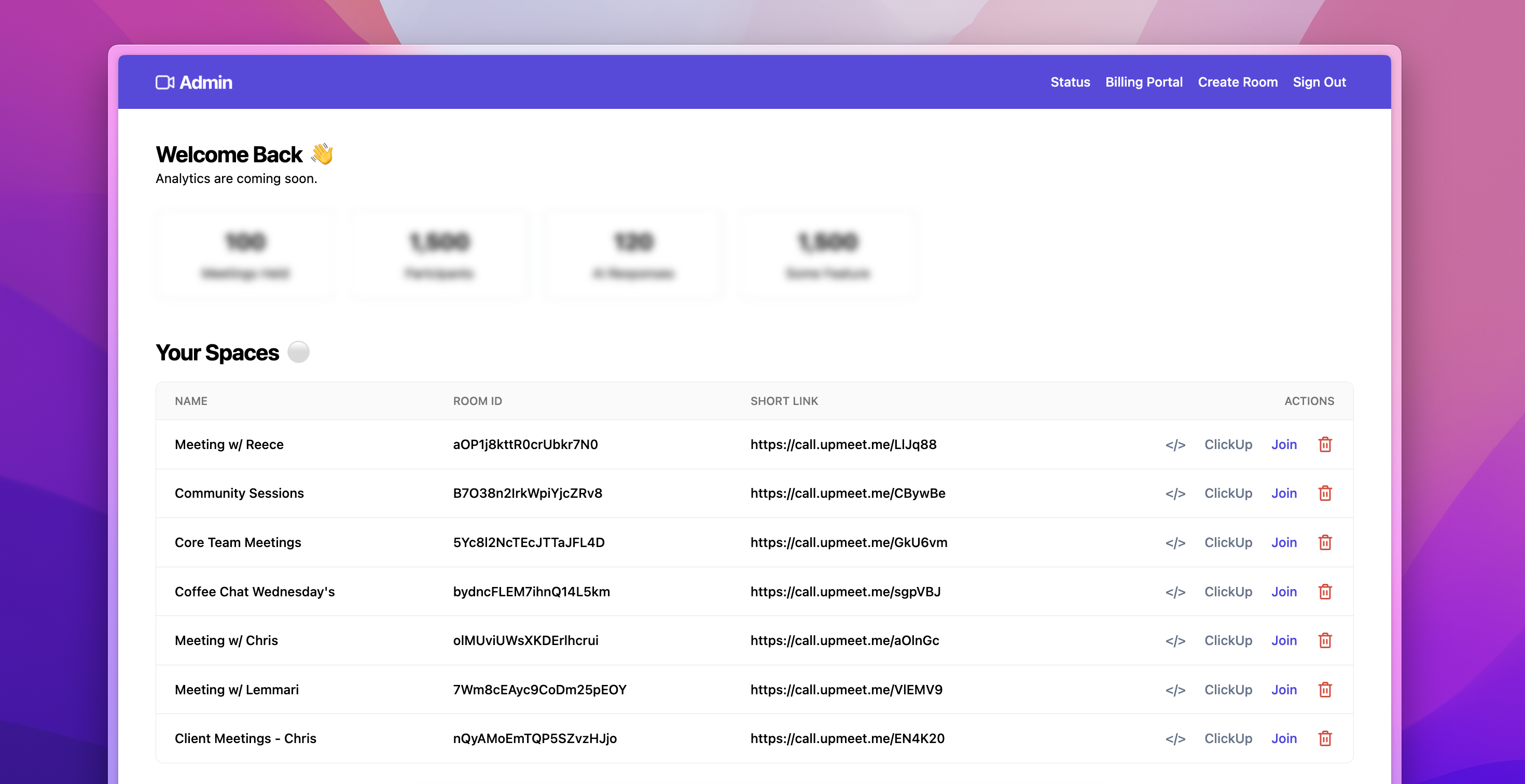Open short link for Meeting w/ Lemmari
Image resolution: width=1525 pixels, height=784 pixels.
[846, 690]
